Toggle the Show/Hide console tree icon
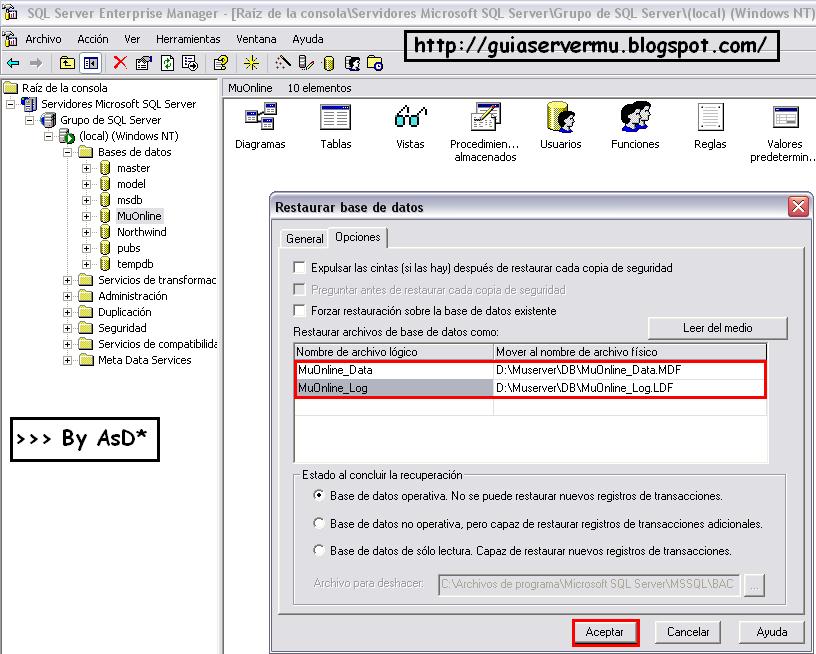 click(91, 63)
